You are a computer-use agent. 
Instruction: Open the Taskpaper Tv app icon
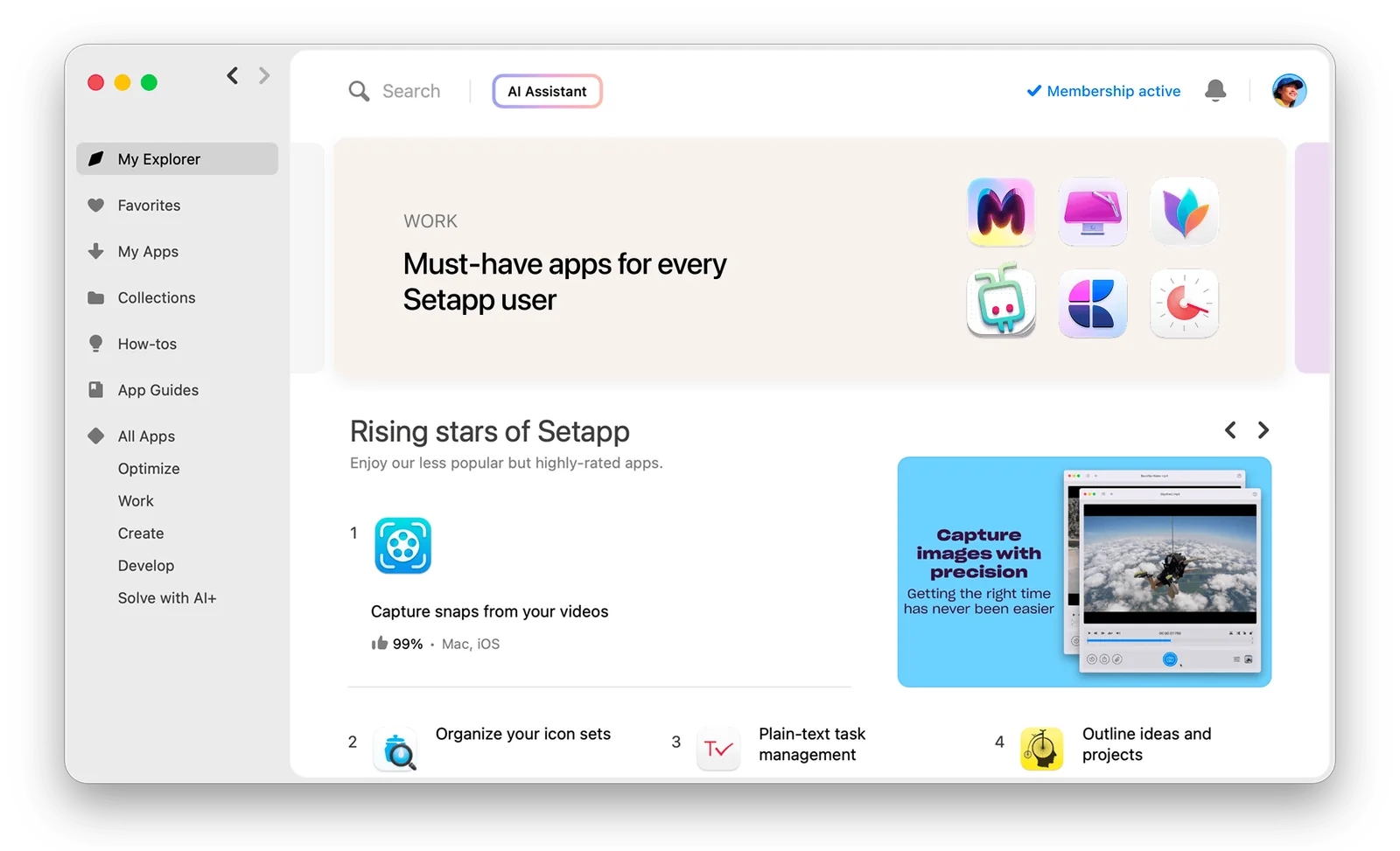718,750
